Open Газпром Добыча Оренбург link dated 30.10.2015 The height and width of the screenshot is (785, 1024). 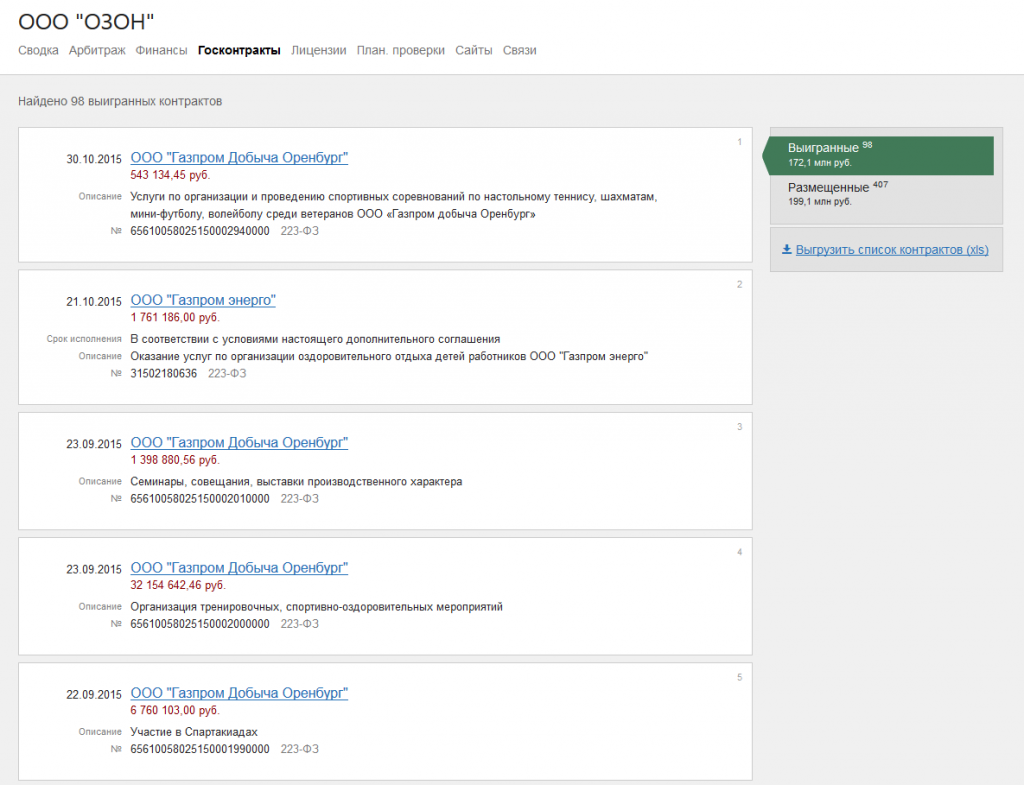click(239, 157)
